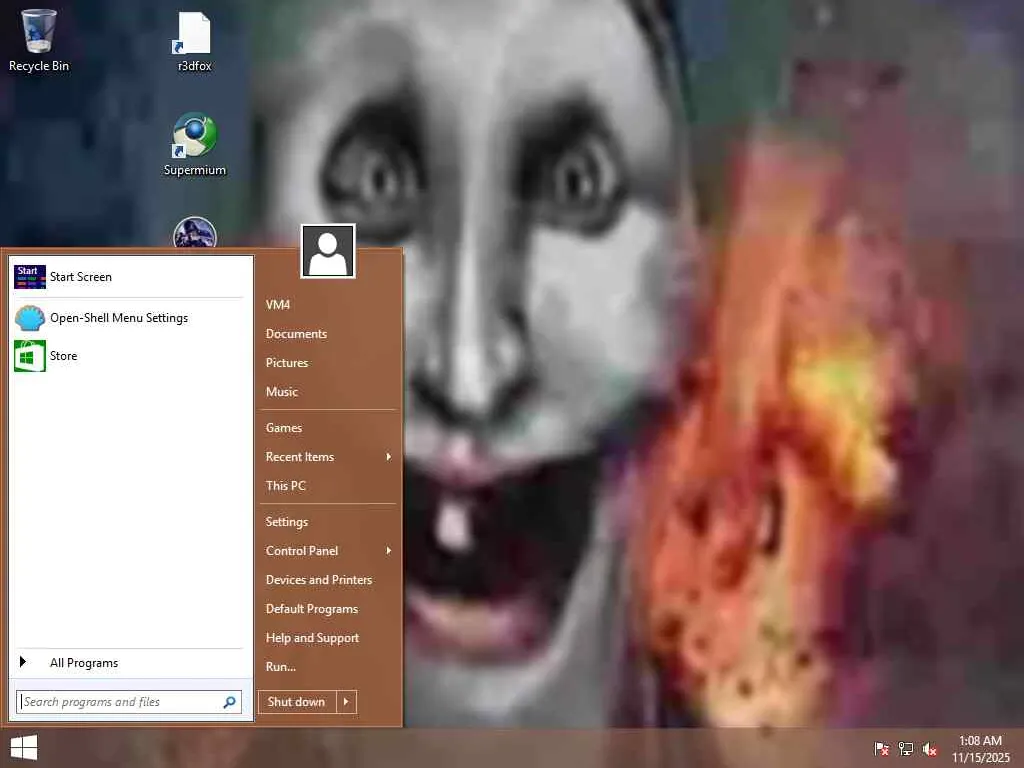The image size is (1024, 768).
Task: Click the Start Screen tile icon
Action: pyautogui.click(x=29, y=277)
